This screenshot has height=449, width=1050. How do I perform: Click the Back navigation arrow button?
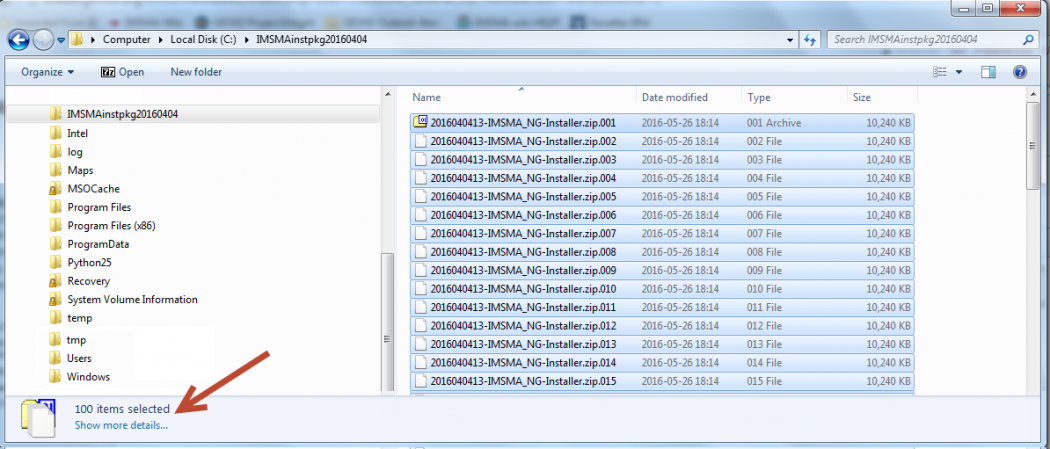click(x=19, y=40)
